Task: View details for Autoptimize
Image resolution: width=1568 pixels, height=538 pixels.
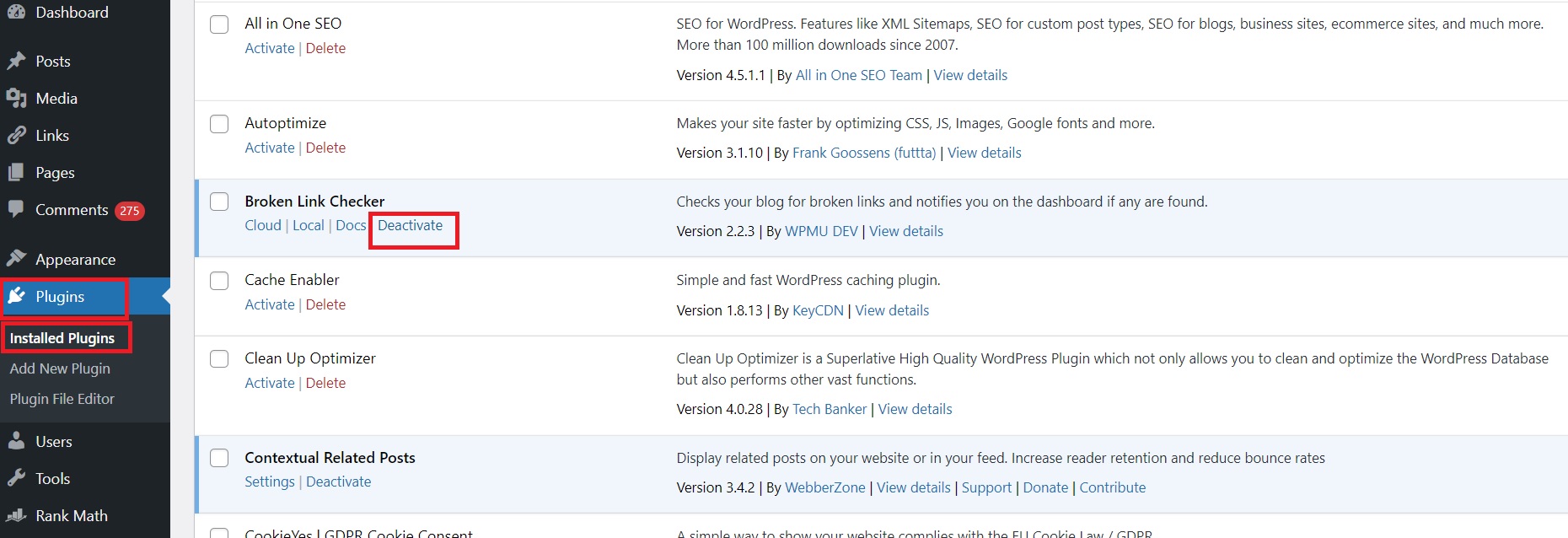Action: tap(984, 153)
